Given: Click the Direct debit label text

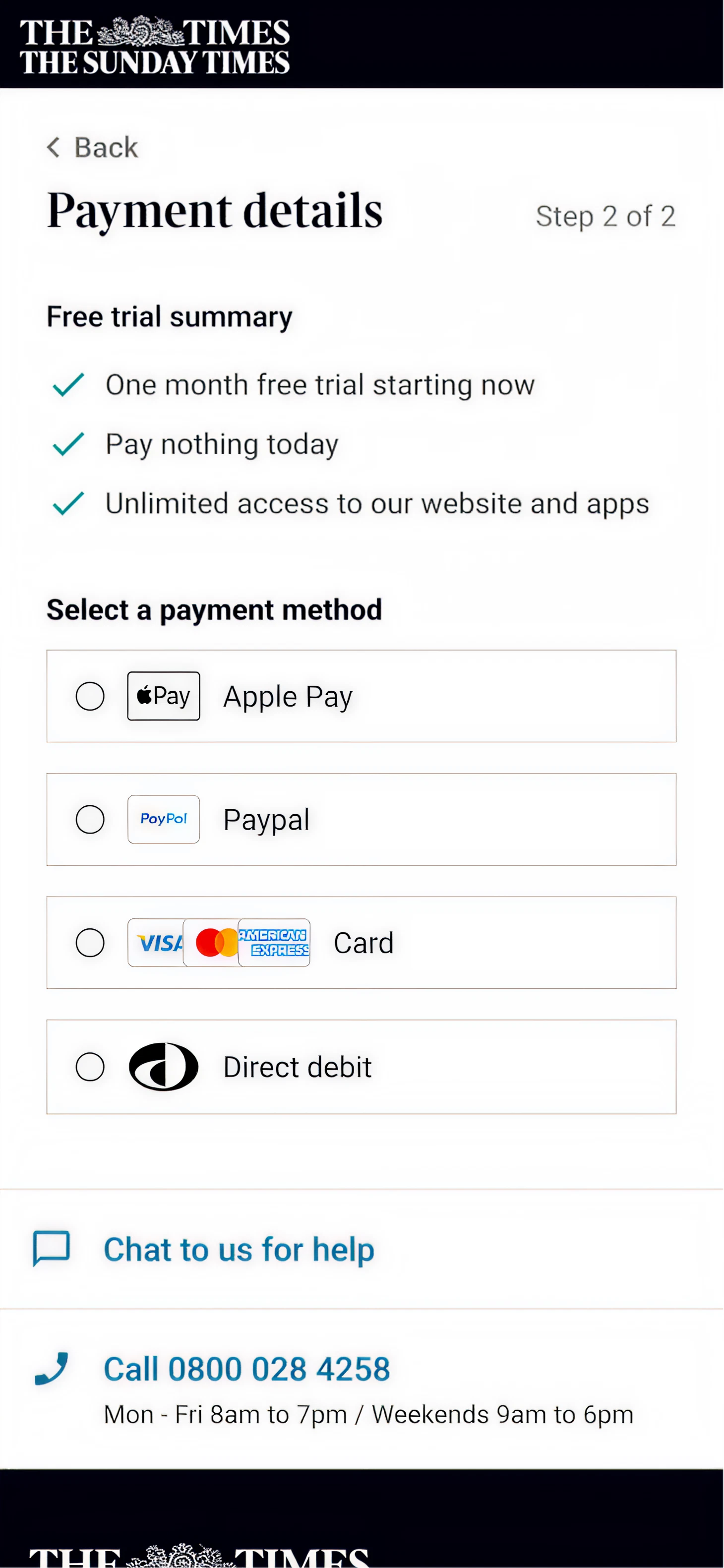Looking at the screenshot, I should (297, 1067).
